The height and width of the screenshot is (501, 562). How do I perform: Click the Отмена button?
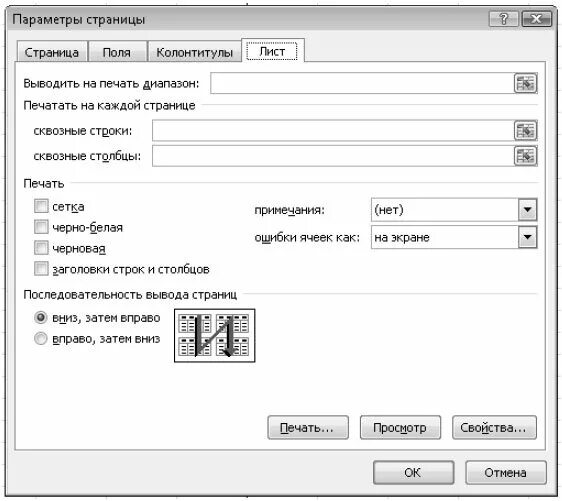coord(506,472)
